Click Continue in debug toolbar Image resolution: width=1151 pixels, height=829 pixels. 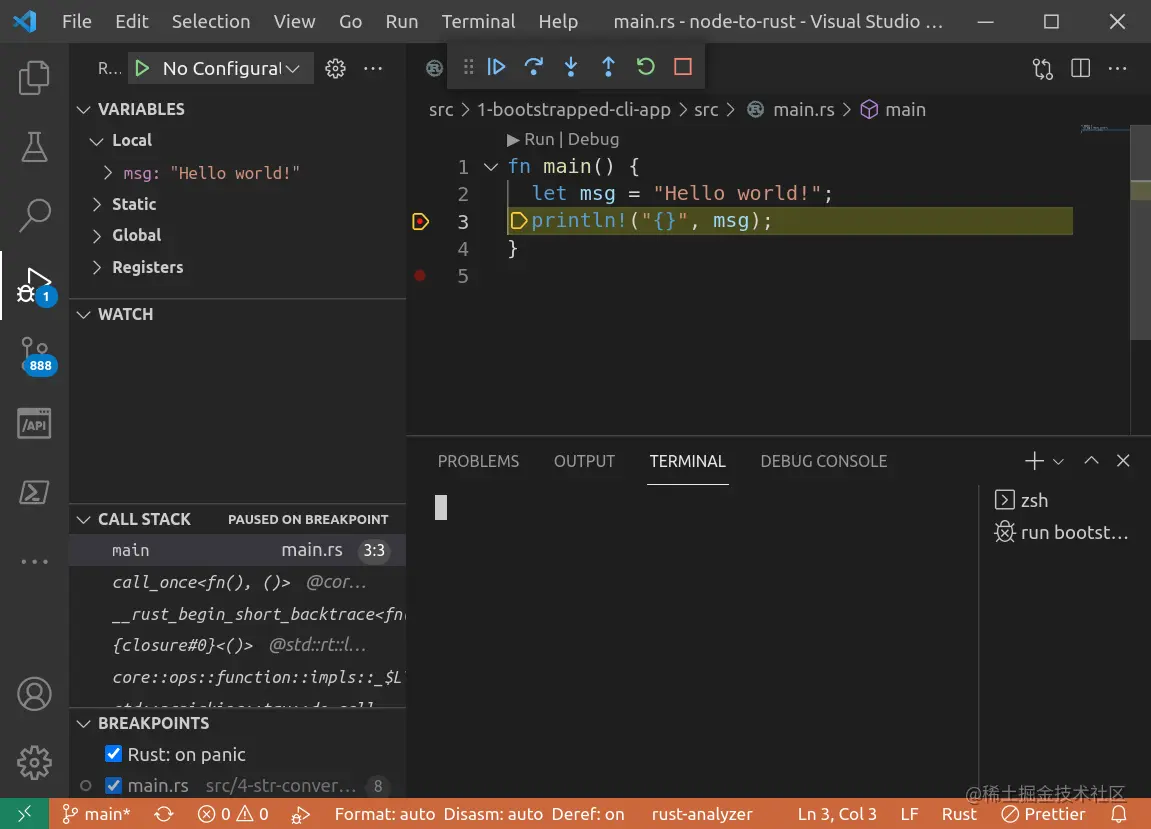[496, 67]
